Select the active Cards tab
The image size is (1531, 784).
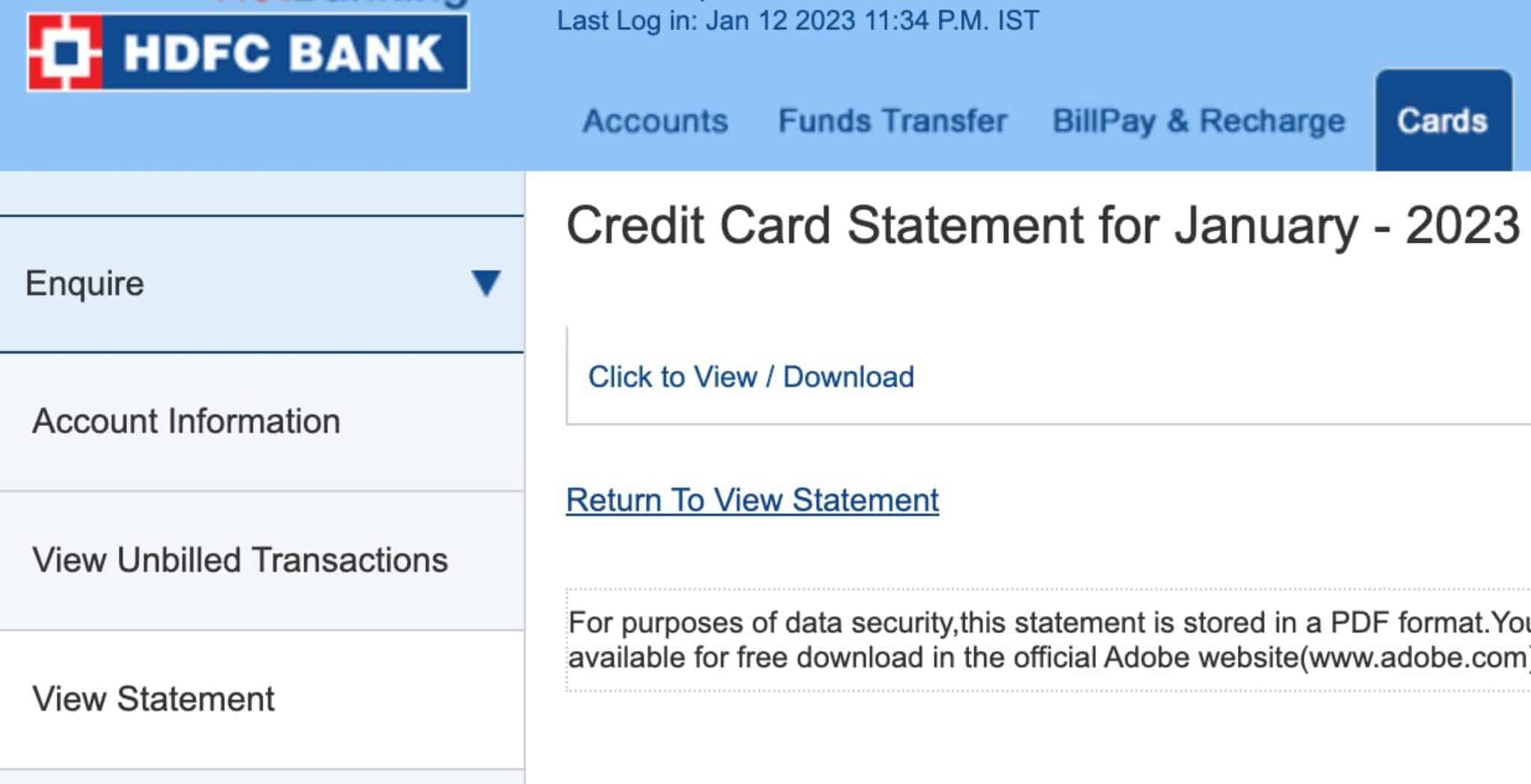click(1442, 121)
